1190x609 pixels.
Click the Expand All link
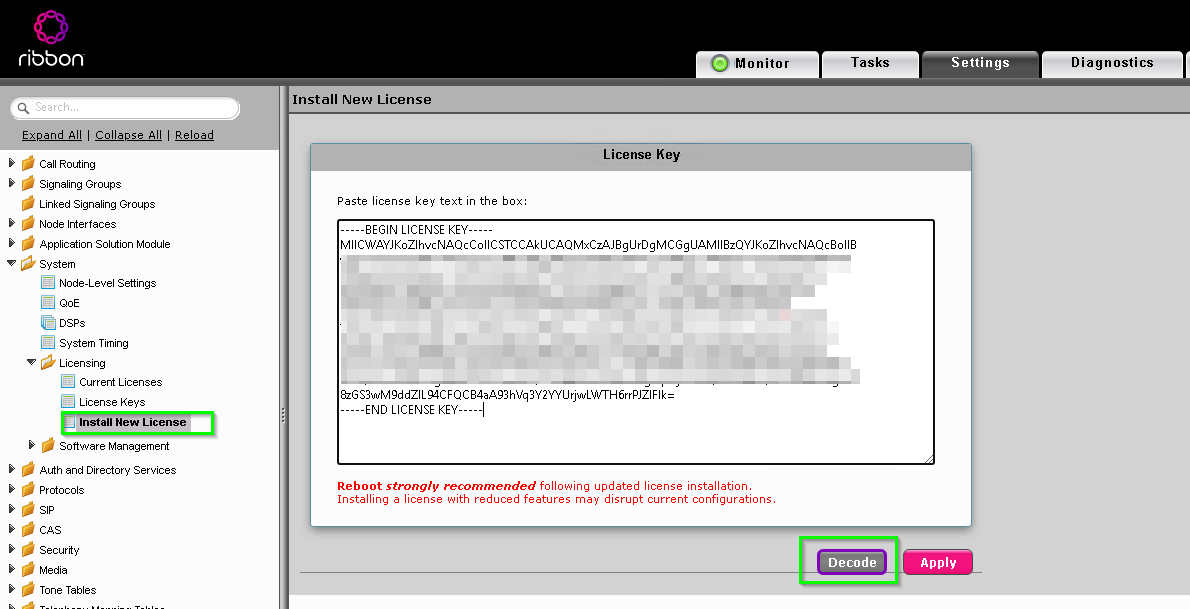tap(51, 134)
